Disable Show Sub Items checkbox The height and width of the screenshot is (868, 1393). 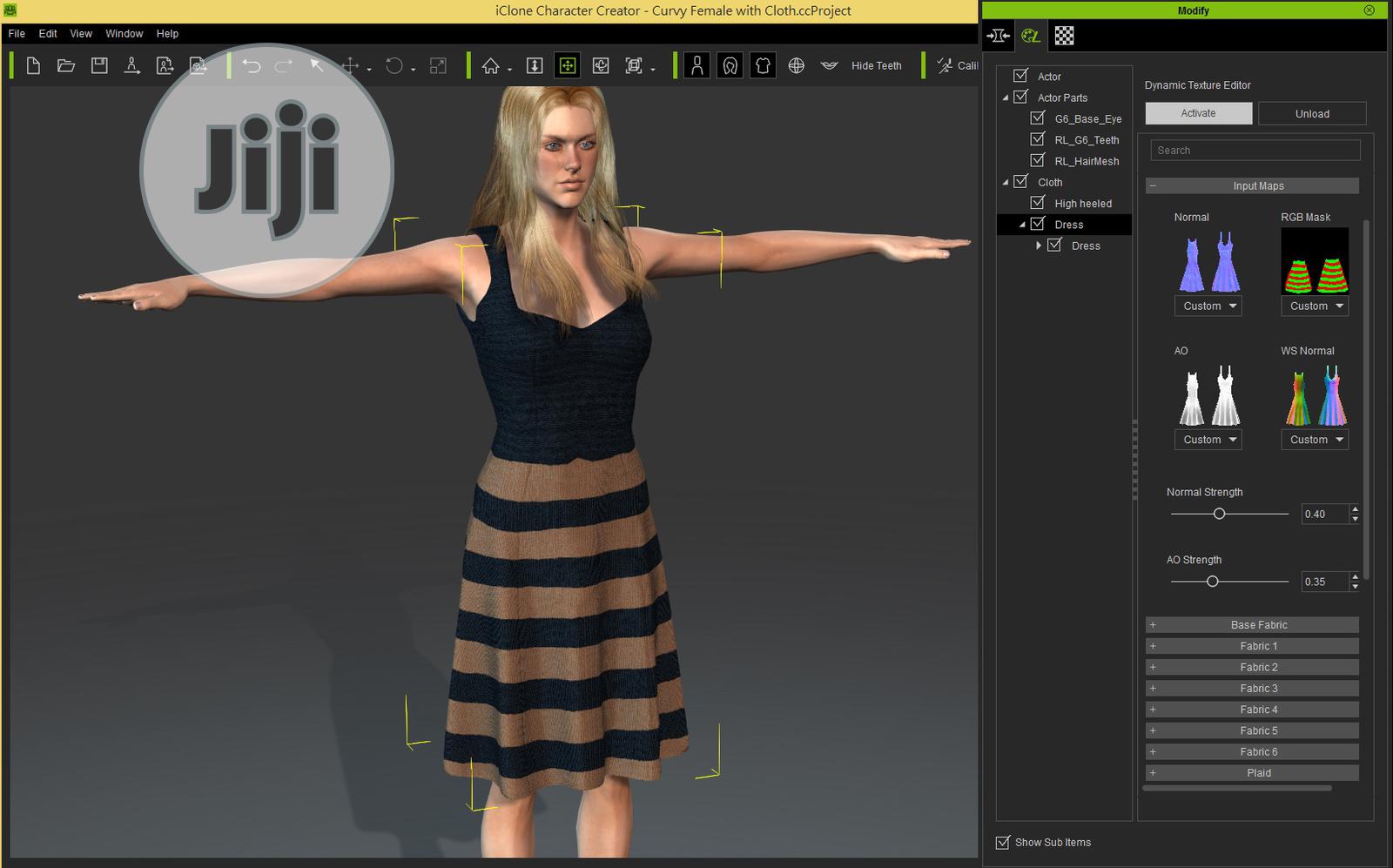point(1002,842)
